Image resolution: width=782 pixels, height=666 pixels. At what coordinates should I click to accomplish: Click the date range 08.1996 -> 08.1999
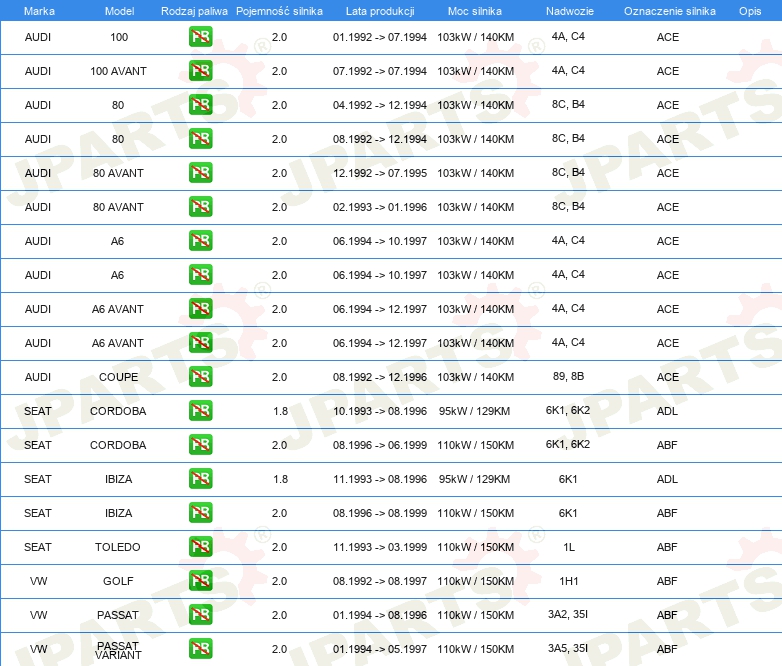coord(380,513)
